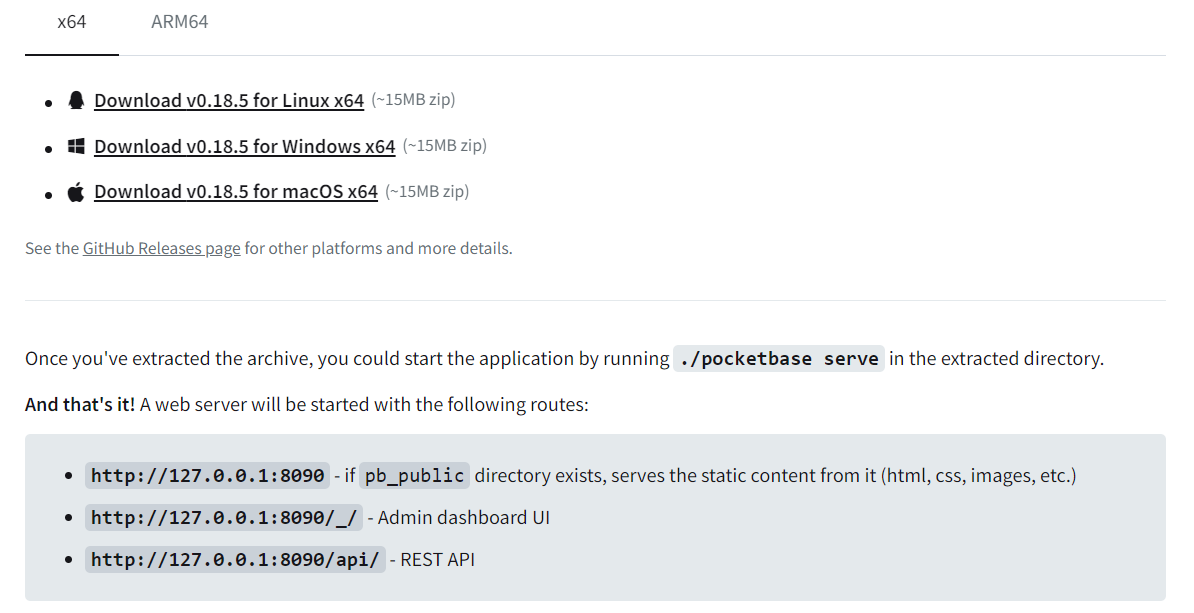Click the "Admin dashboard UI" description text
1194x613 pixels.
point(464,518)
